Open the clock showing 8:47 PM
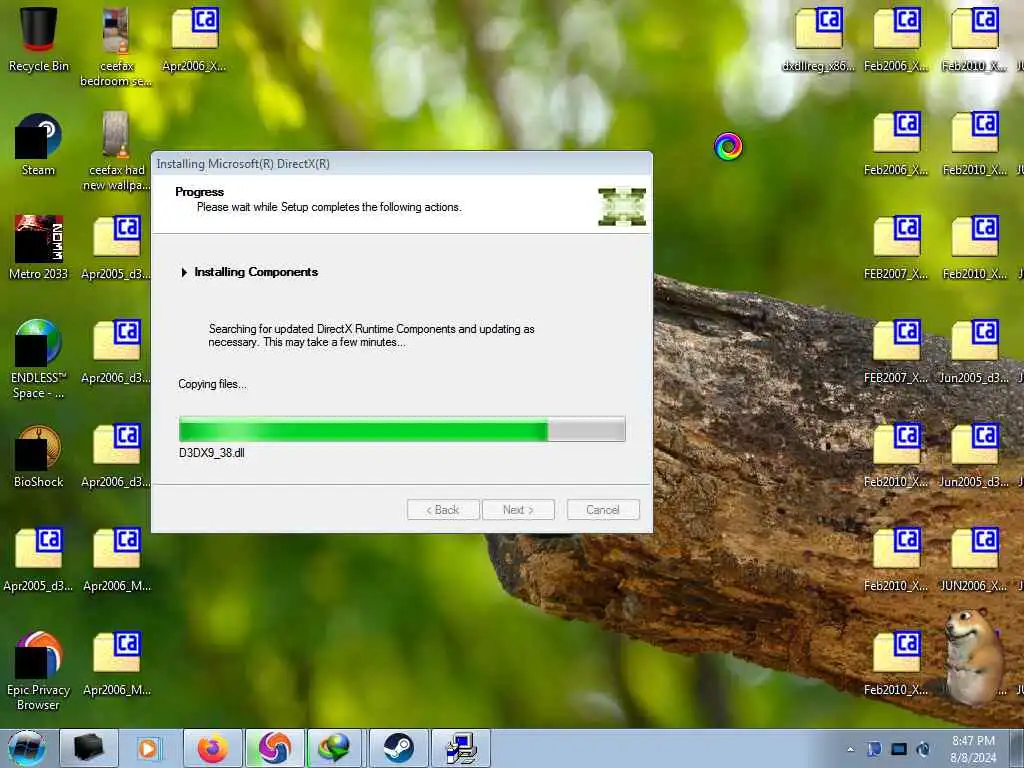The height and width of the screenshot is (768, 1024). point(973,749)
